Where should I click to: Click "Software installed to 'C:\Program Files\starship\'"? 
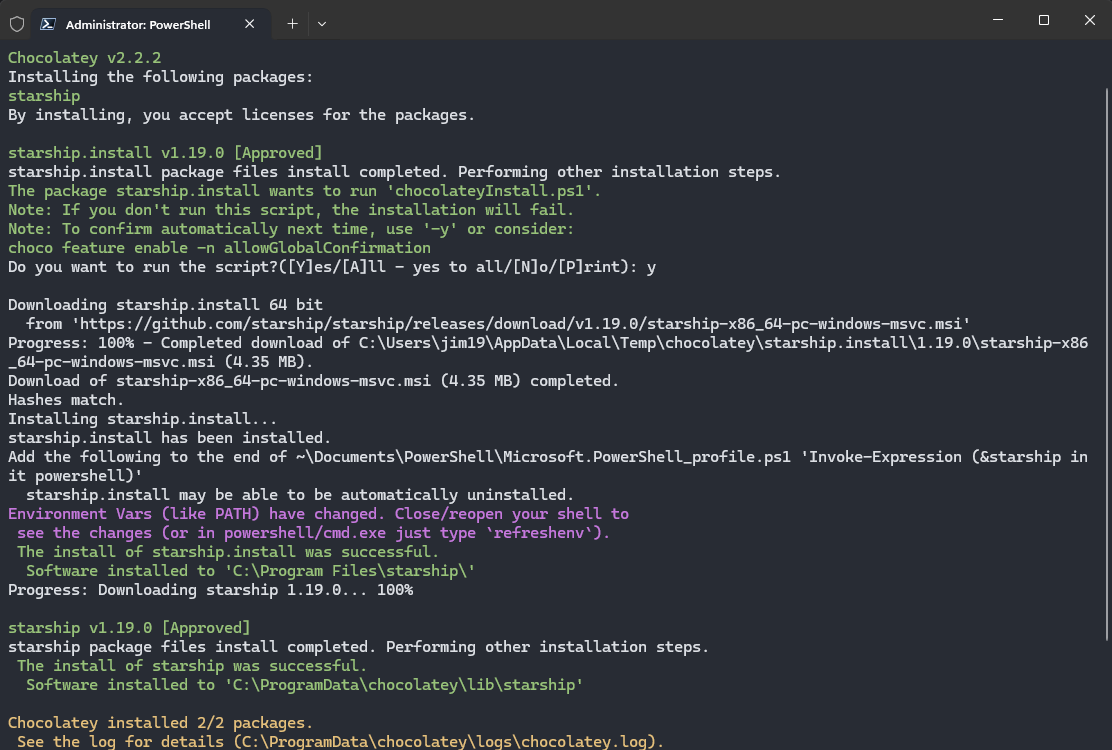pyautogui.click(x=250, y=571)
